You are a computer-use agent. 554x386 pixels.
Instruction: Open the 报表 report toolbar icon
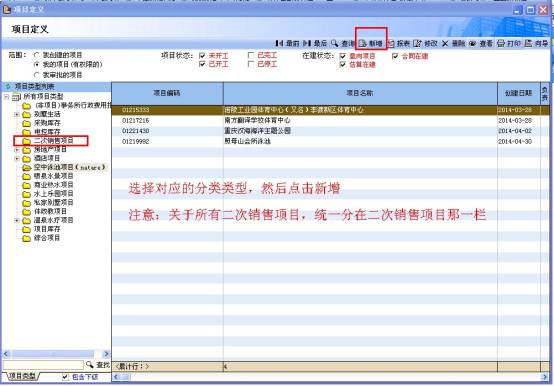pyautogui.click(x=391, y=43)
